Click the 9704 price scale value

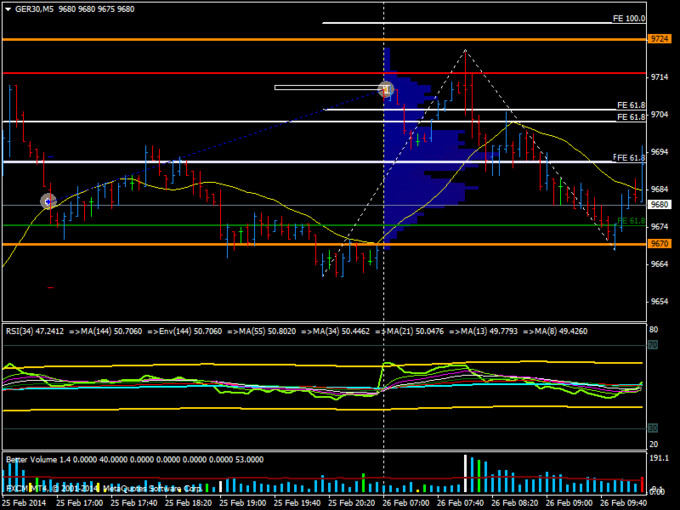pyautogui.click(x=659, y=114)
